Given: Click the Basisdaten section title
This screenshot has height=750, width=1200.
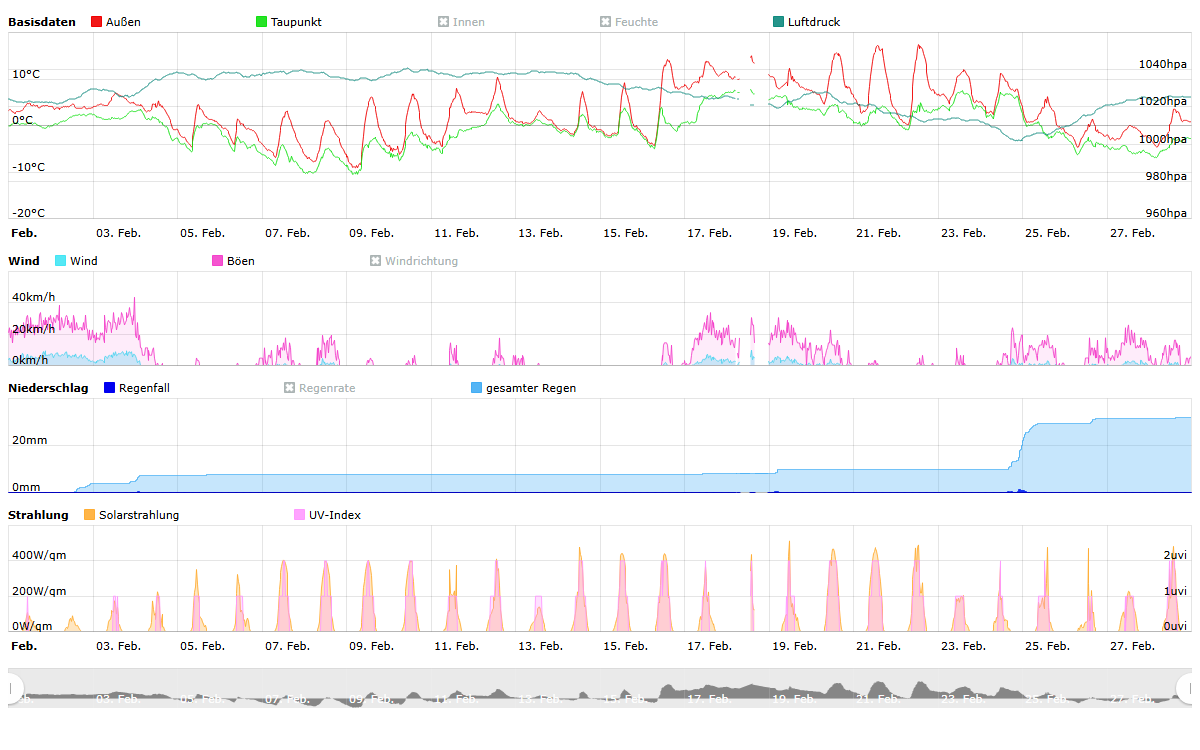Looking at the screenshot, I should [x=41, y=22].
